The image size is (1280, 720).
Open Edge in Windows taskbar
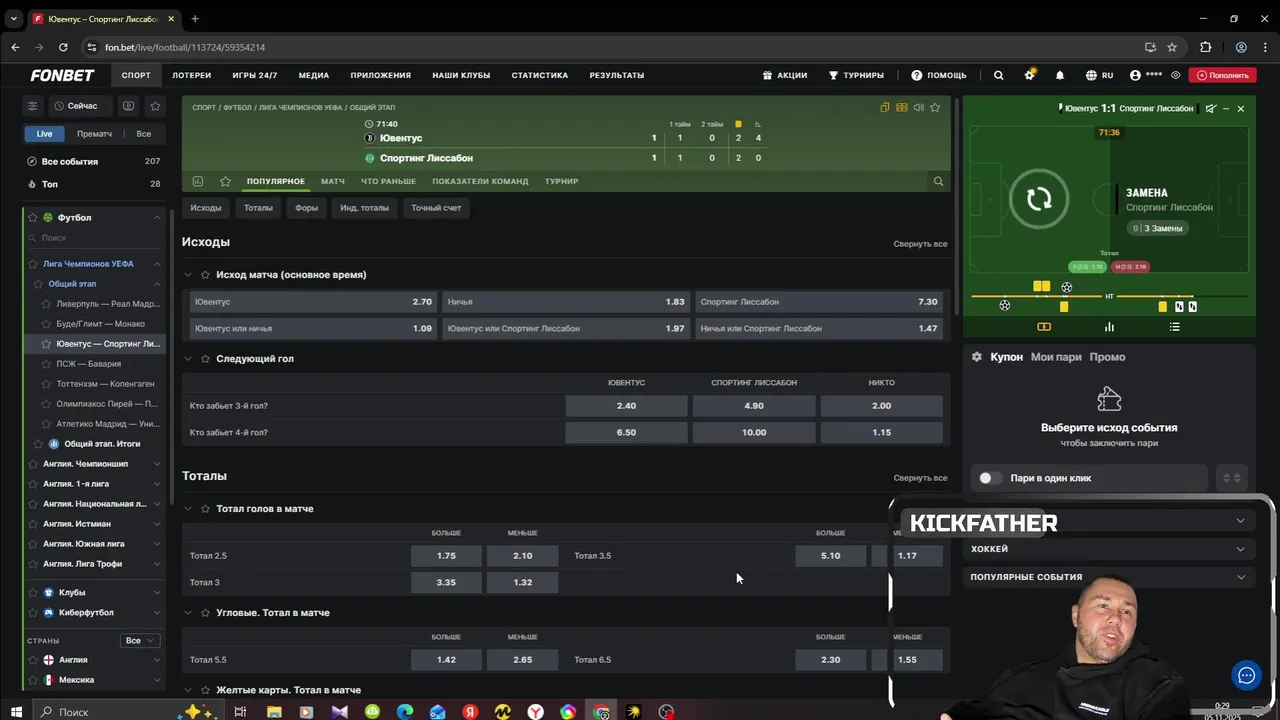[404, 712]
